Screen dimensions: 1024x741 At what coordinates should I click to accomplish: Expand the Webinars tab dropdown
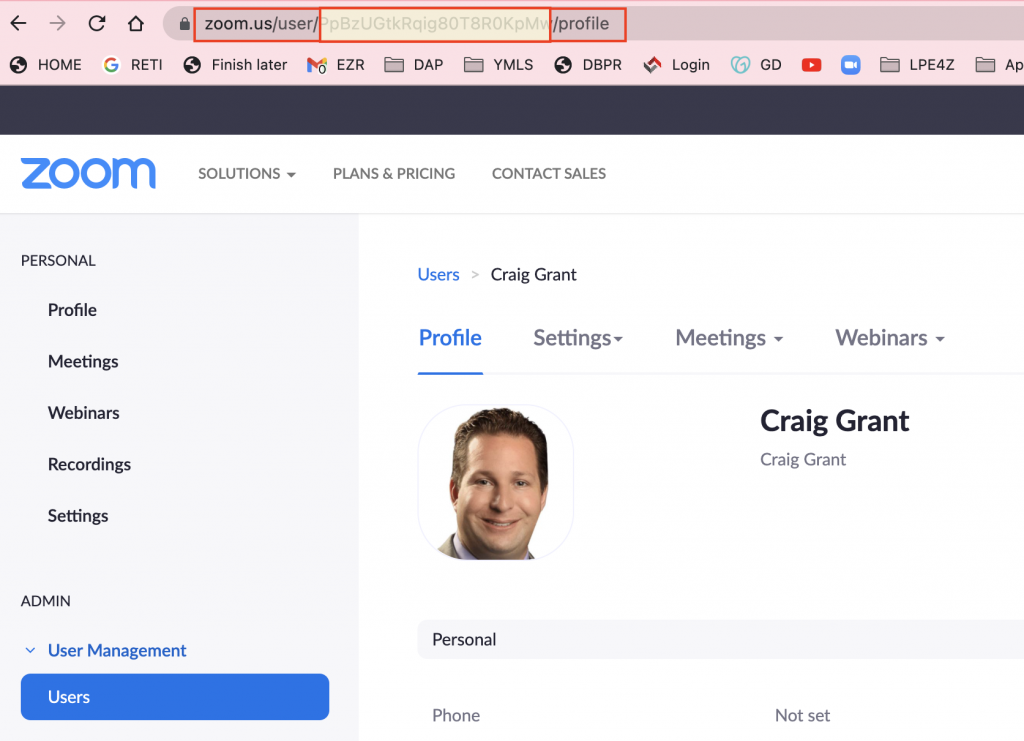click(x=890, y=338)
